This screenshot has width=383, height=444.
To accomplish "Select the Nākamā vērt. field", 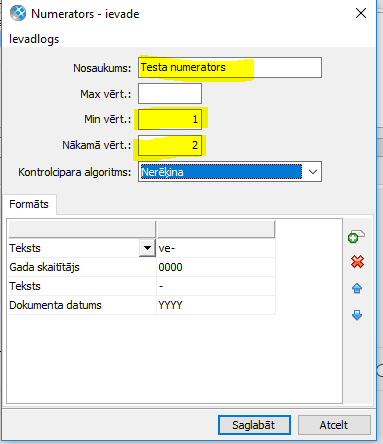I will pyautogui.click(x=170, y=145).
